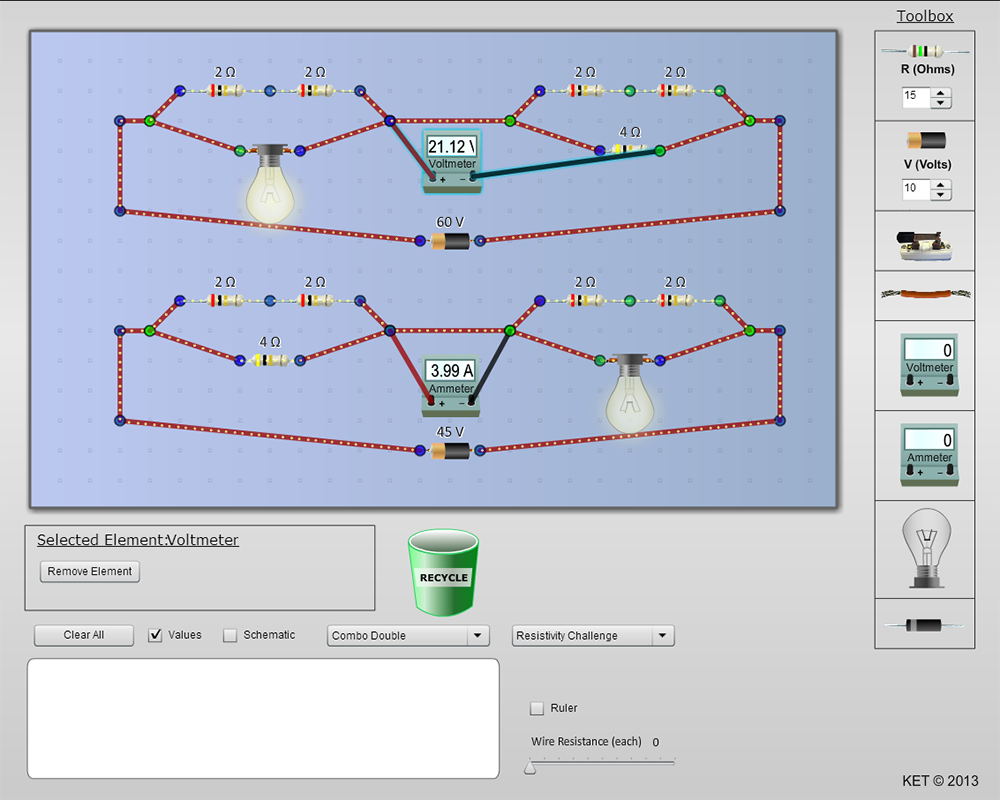Pick the battery icon in the Toolbox
The height and width of the screenshot is (800, 1000).
[924, 141]
